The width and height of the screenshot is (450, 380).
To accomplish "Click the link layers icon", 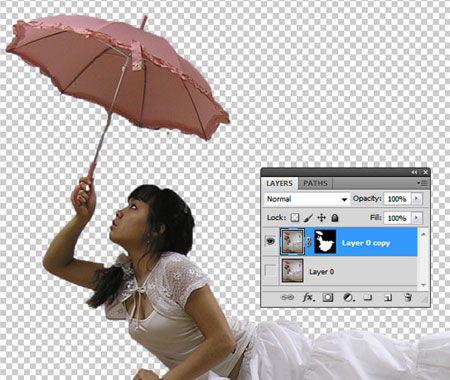I will point(287,297).
